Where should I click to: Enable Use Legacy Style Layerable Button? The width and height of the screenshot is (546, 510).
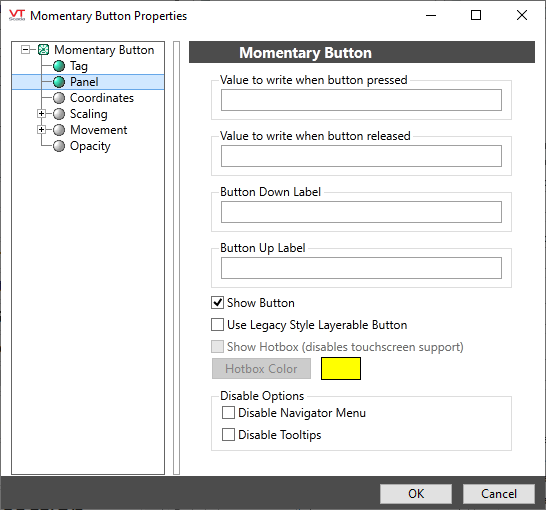(217, 325)
